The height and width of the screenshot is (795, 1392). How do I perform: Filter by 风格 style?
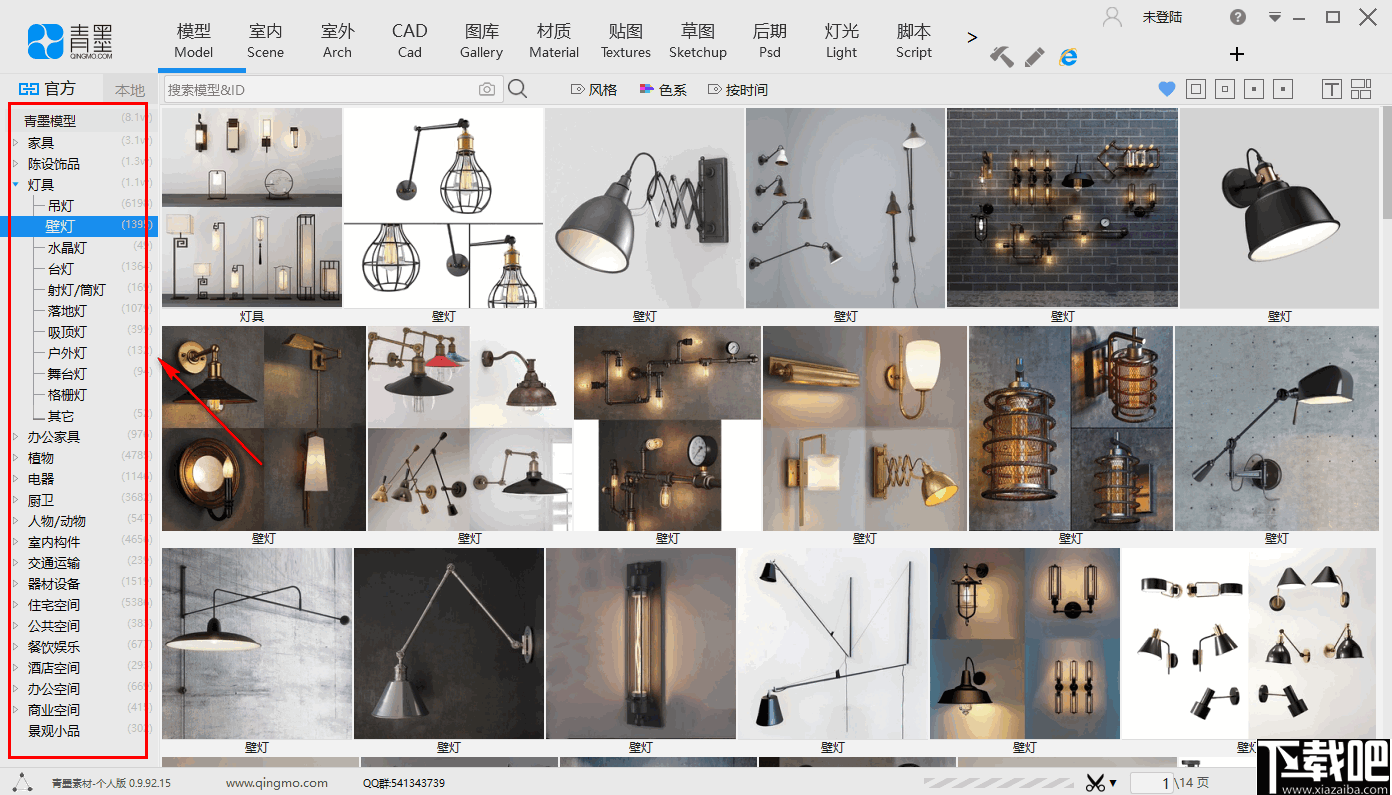tap(594, 90)
